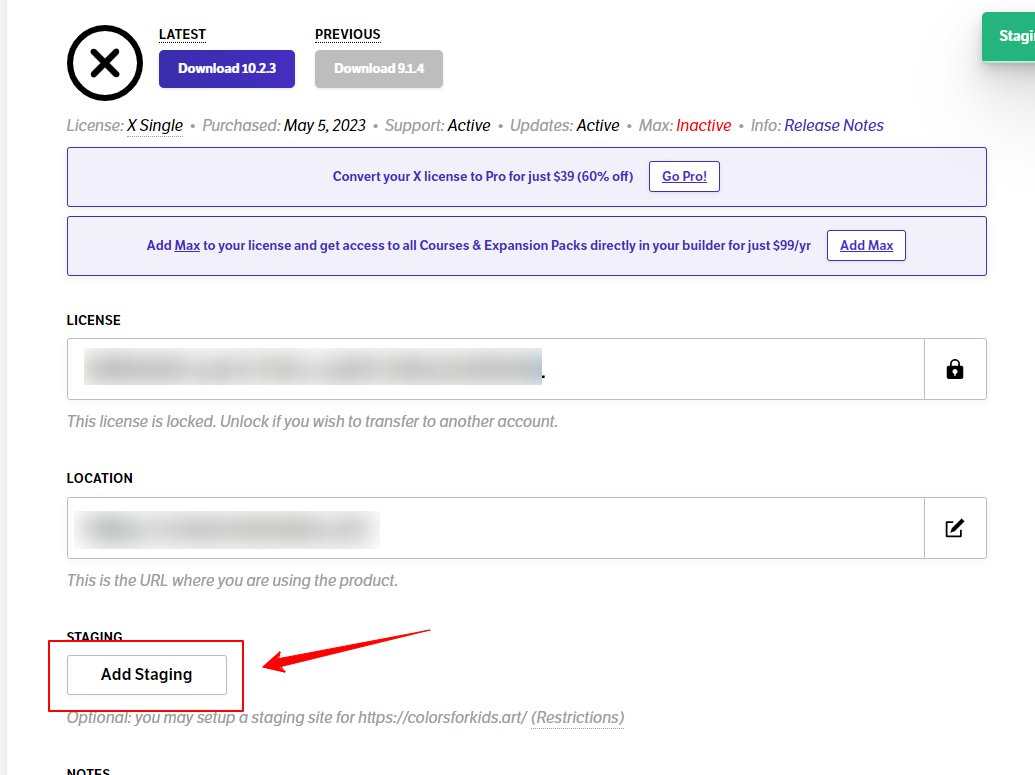Screen dimensions: 1035x775
Task: Click the green Staging button at top right
Action: click(x=1010, y=36)
